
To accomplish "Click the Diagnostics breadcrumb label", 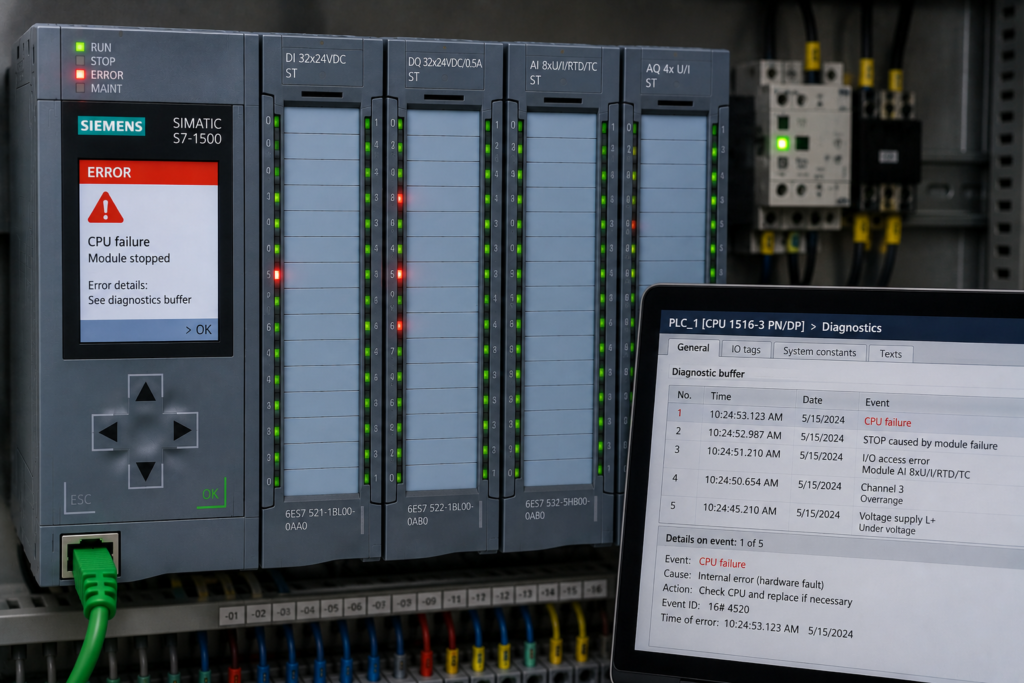I will tap(852, 327).
